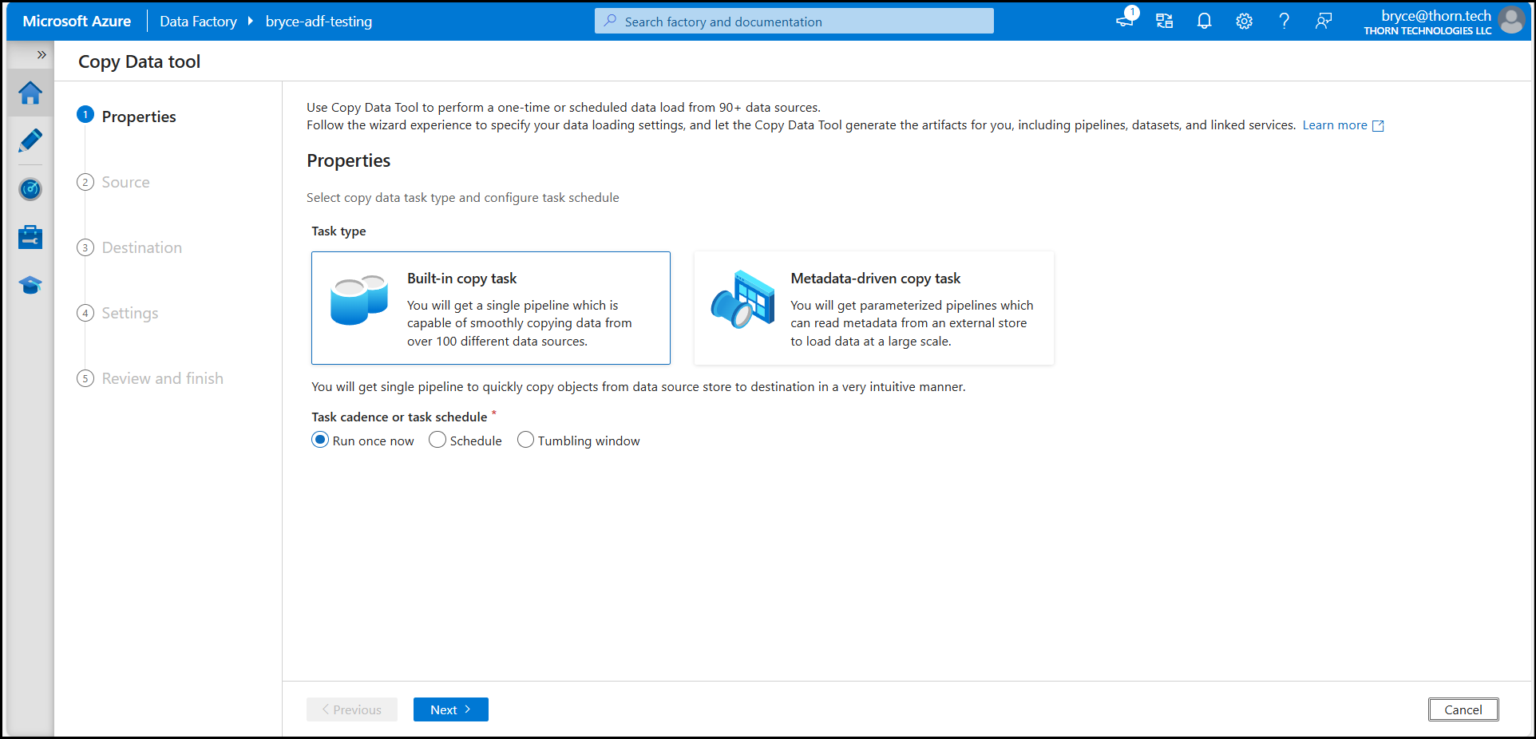Open the Learn more link

pyautogui.click(x=1336, y=124)
